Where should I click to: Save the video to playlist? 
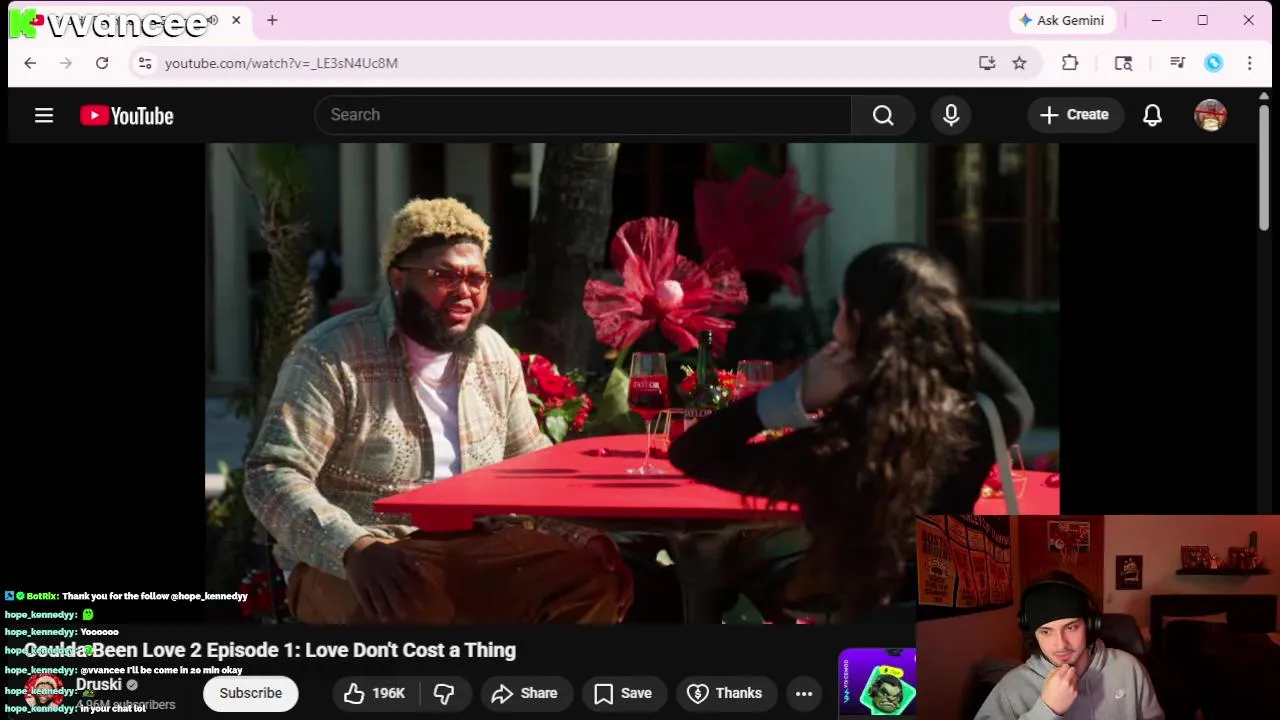click(x=623, y=693)
